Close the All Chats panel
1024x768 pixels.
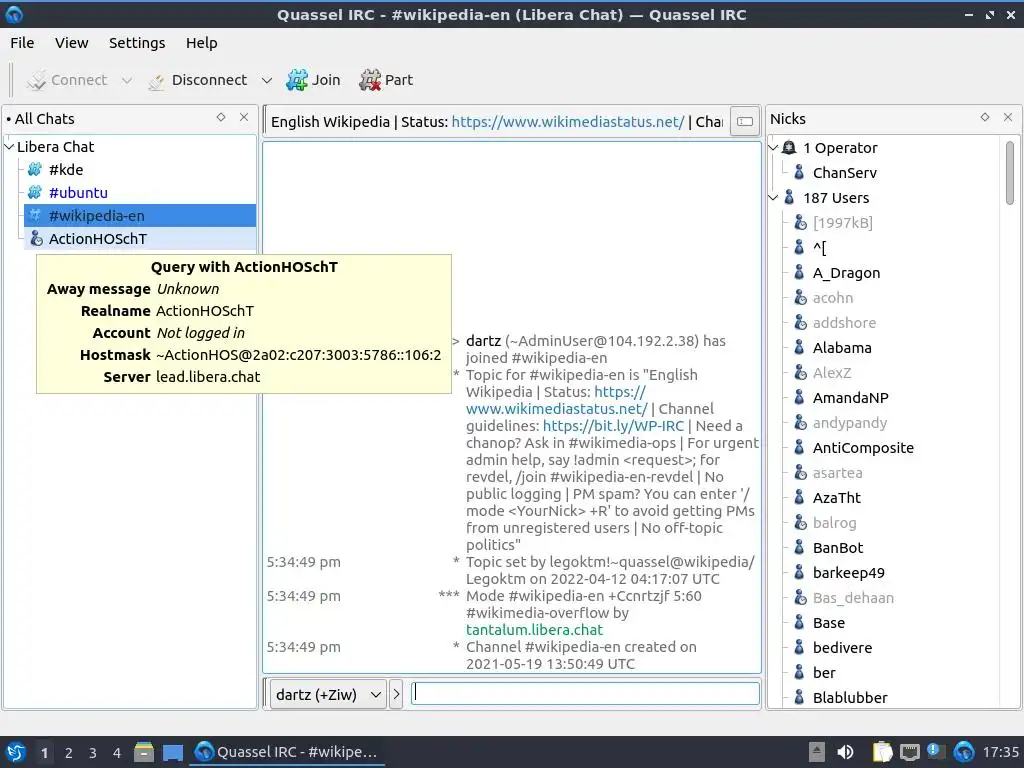[244, 118]
